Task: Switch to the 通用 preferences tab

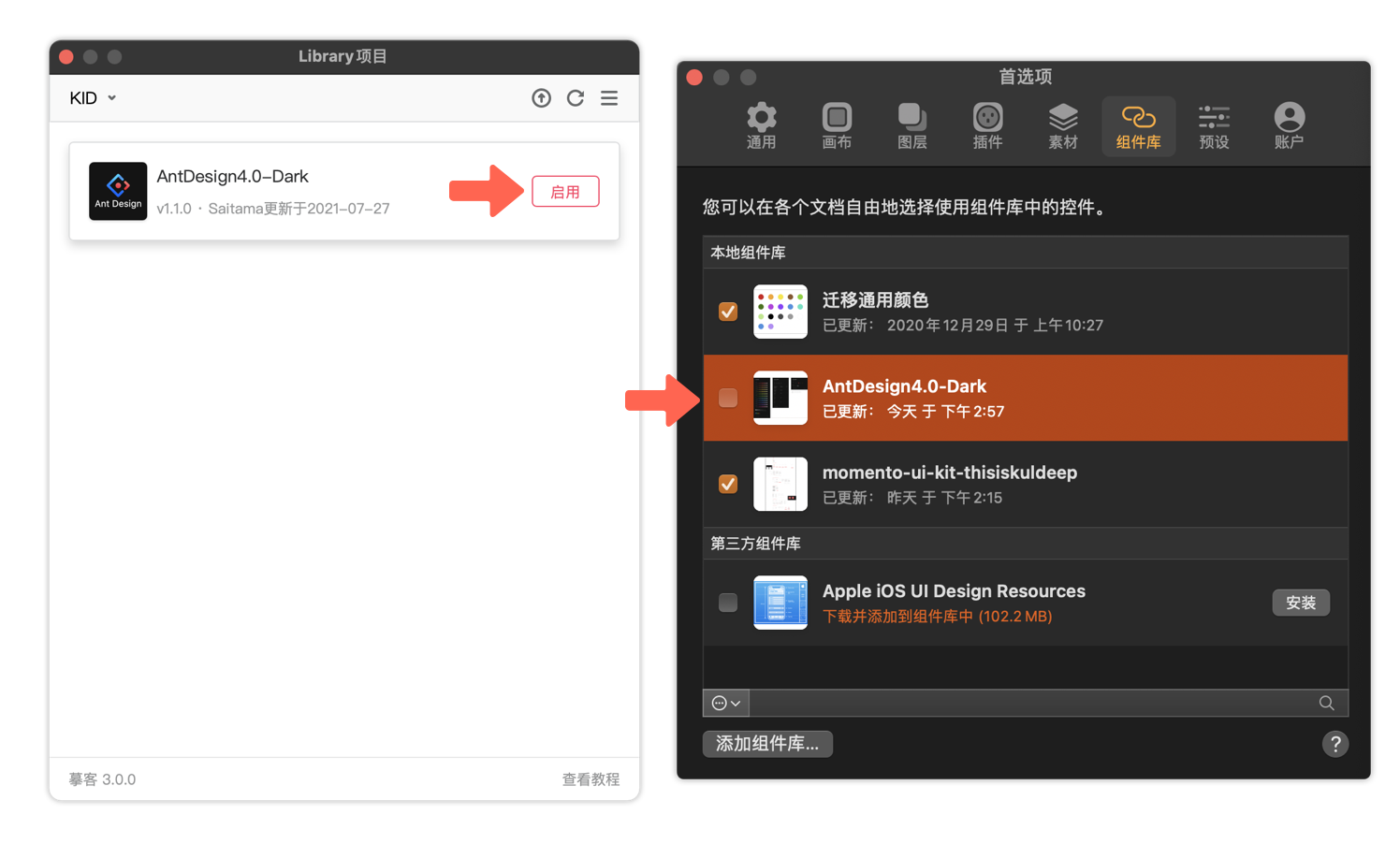Action: [761, 126]
